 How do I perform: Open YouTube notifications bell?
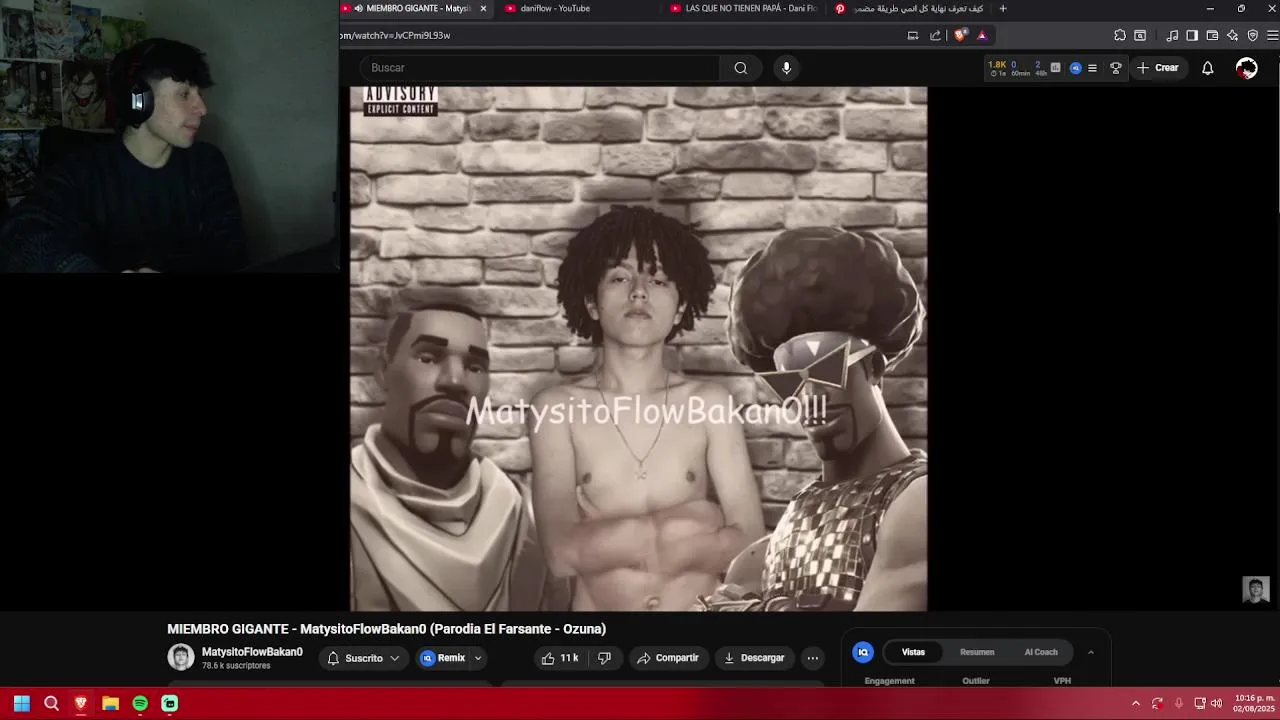[x=1207, y=68]
